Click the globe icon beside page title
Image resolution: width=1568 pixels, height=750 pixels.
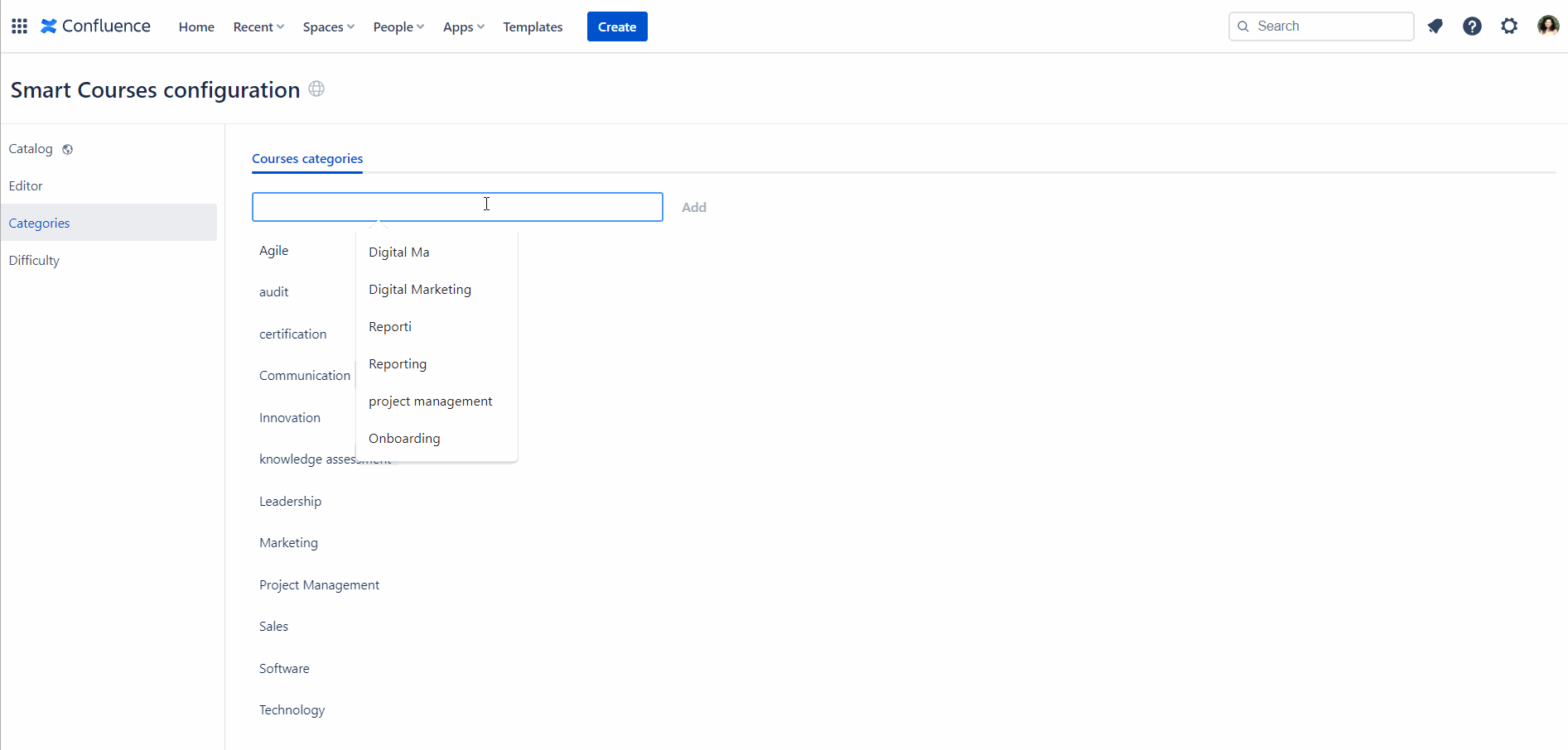(316, 89)
